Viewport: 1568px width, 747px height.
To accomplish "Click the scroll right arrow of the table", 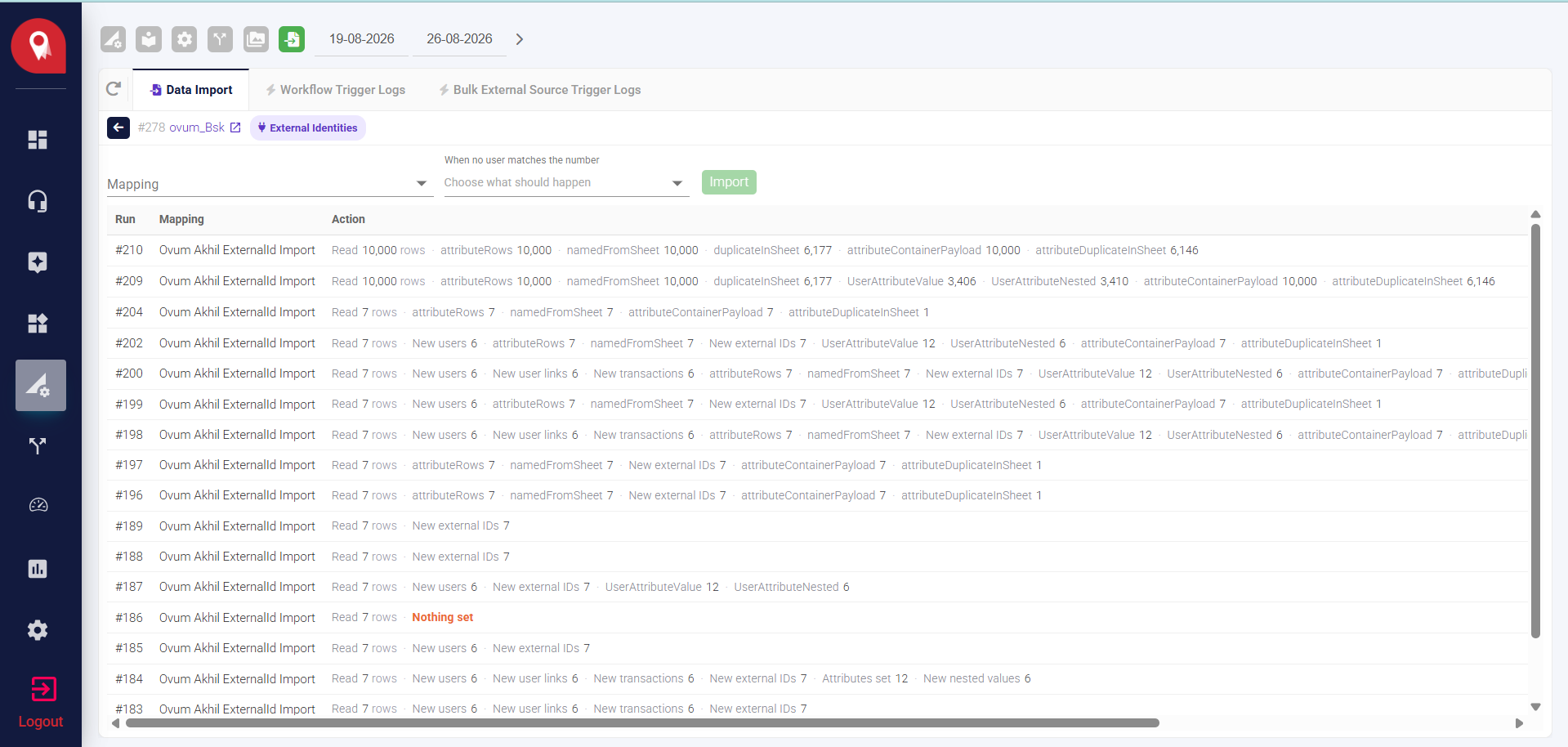I will (x=1519, y=723).
